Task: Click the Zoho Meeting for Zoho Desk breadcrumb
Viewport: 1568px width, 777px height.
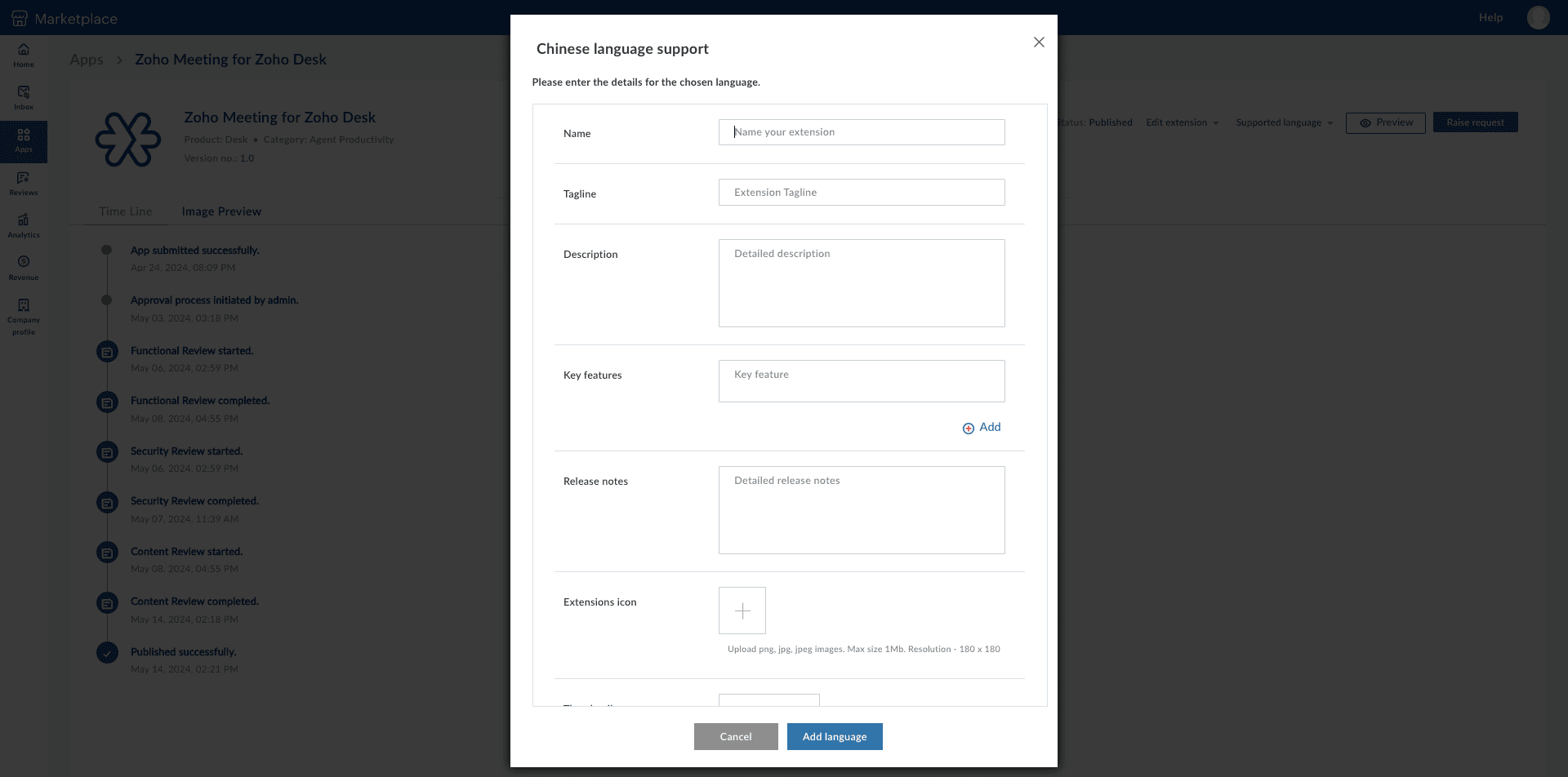Action: (x=230, y=60)
